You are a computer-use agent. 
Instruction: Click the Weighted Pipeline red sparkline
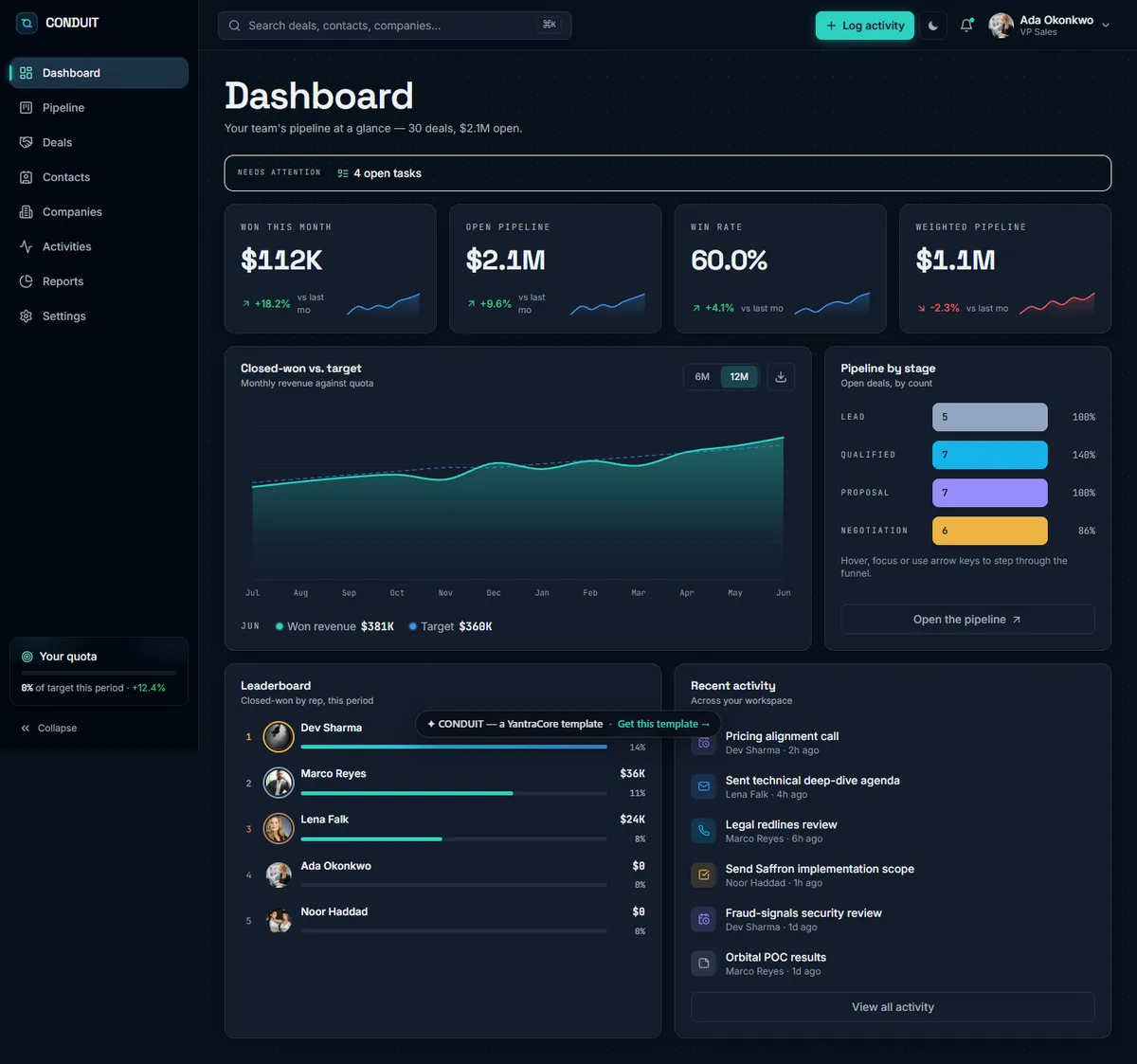click(1057, 303)
